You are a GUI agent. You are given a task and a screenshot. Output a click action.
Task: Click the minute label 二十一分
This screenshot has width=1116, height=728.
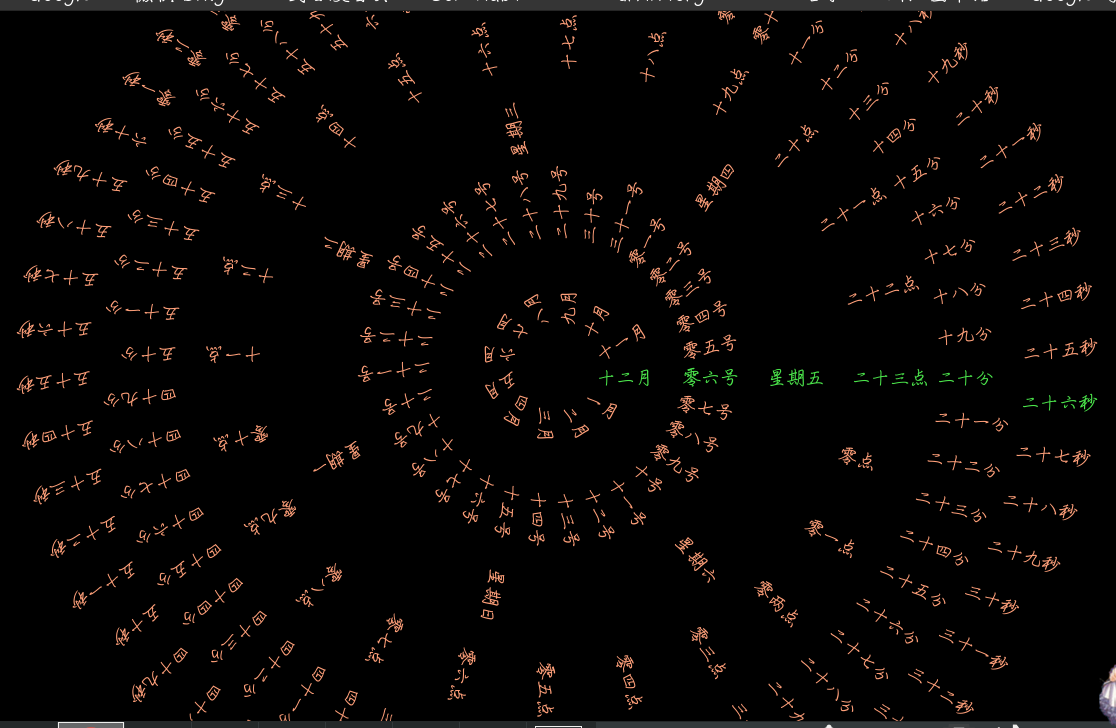click(972, 421)
